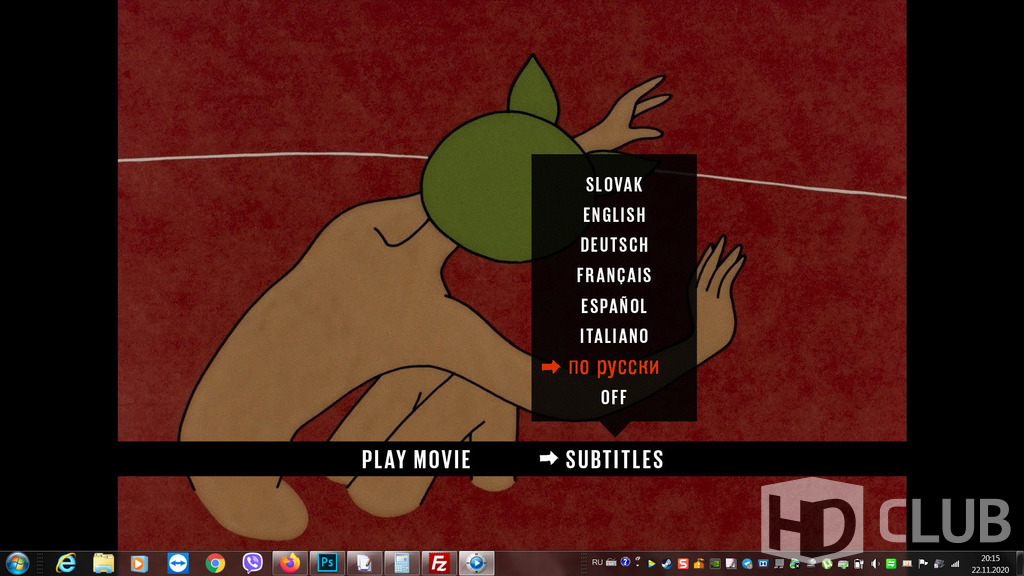Switch to the notepad document taskbar app
This screenshot has width=1024, height=576.
tap(364, 563)
